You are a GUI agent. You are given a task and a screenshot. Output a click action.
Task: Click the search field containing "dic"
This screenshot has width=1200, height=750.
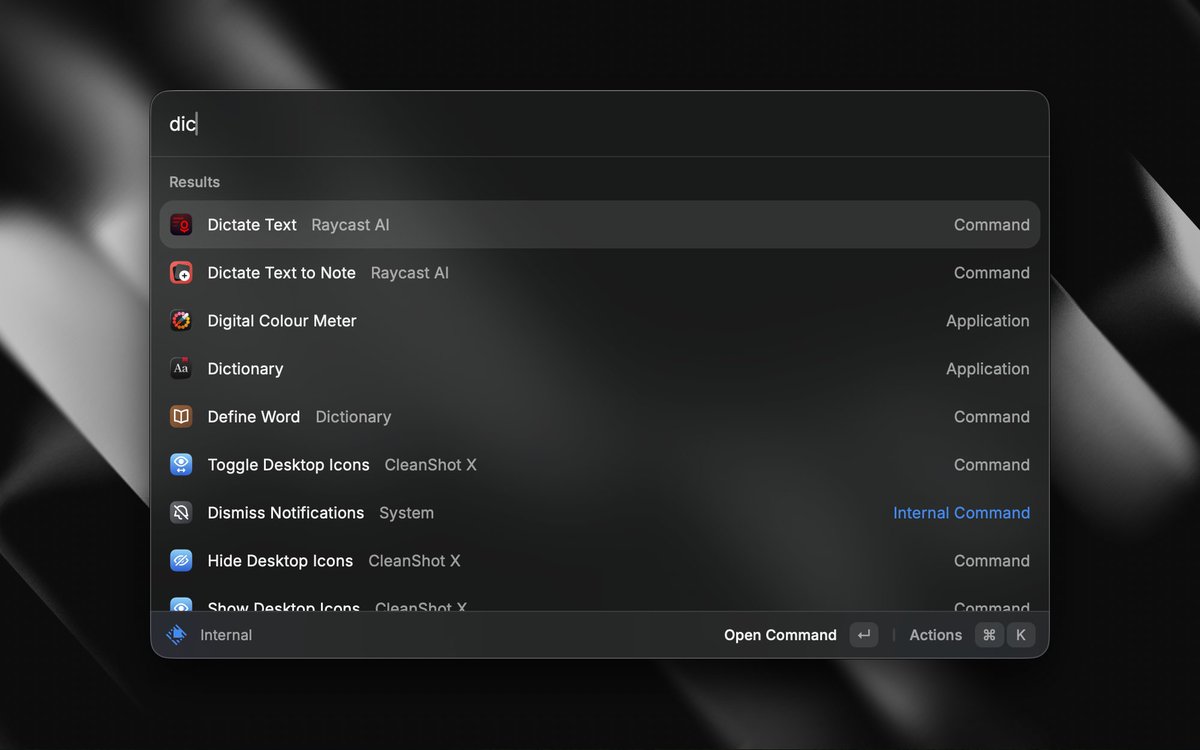coord(600,124)
